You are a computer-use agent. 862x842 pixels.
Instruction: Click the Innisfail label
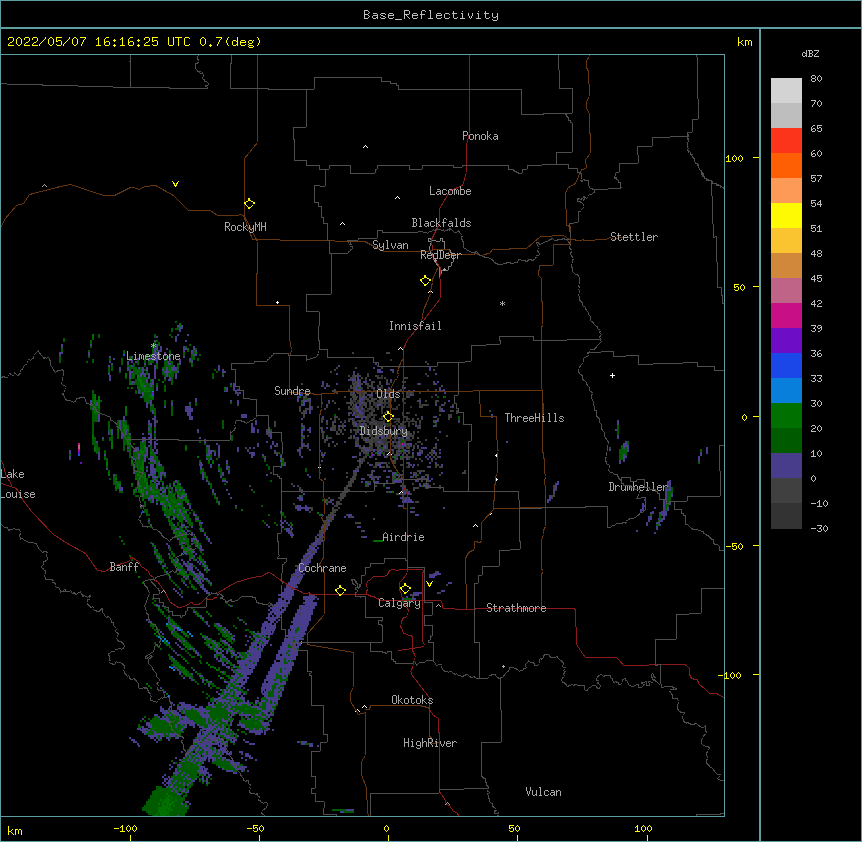415,326
